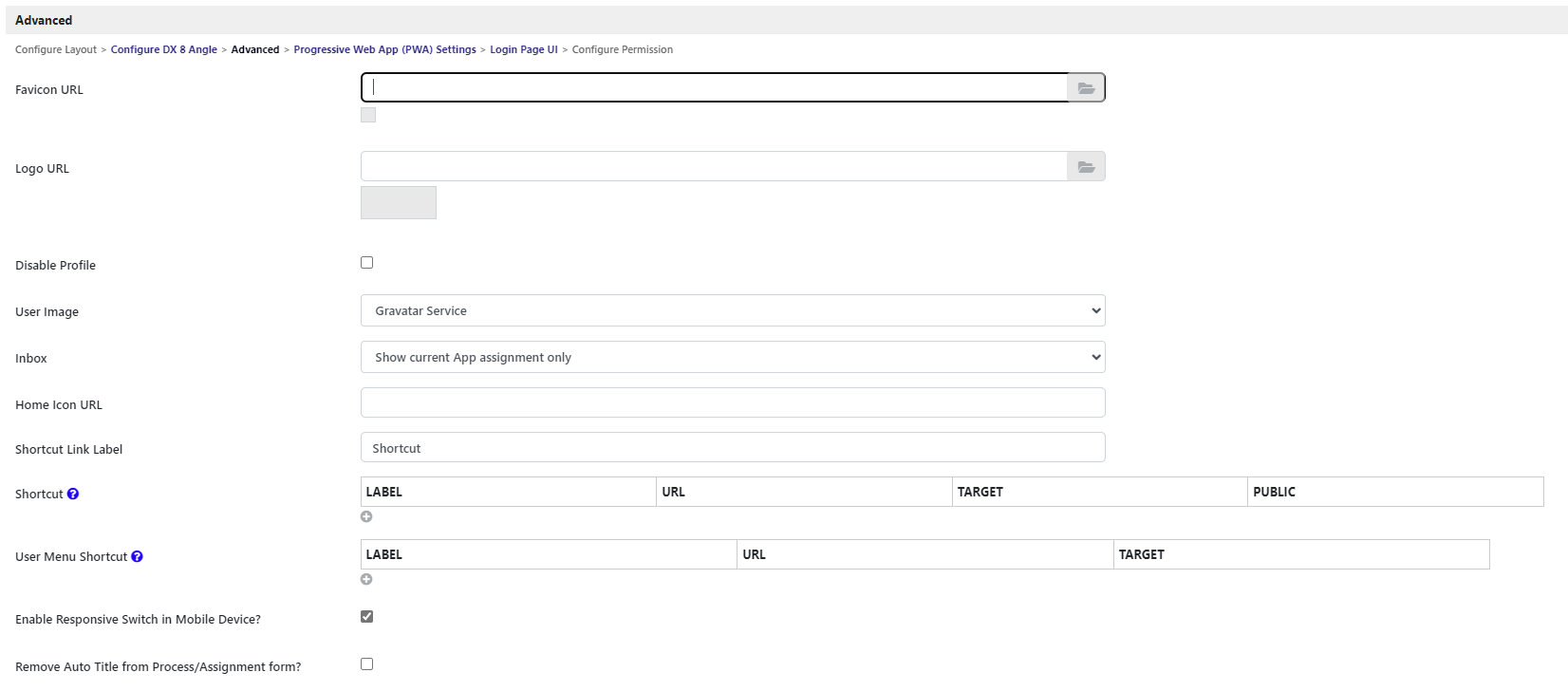Check Remove Auto Title from Process/Assignment form

coord(367,664)
